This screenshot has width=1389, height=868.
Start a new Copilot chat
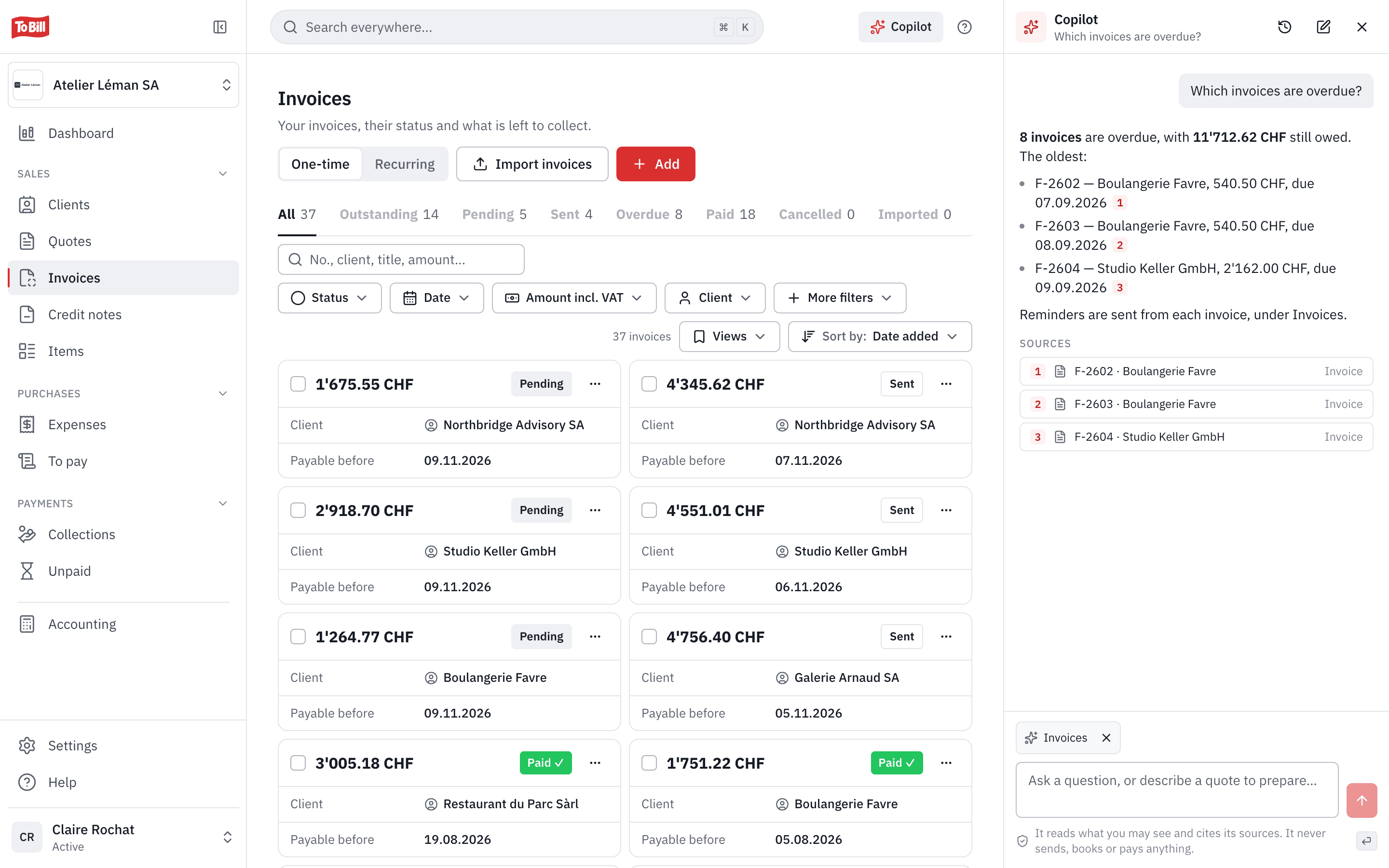[x=1323, y=27]
